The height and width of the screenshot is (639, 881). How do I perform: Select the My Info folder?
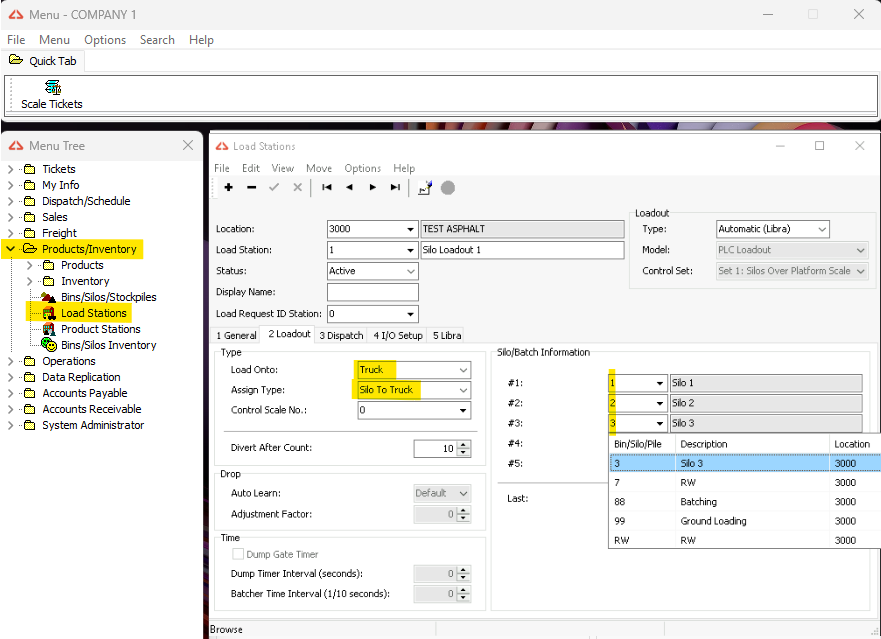[x=60, y=185]
